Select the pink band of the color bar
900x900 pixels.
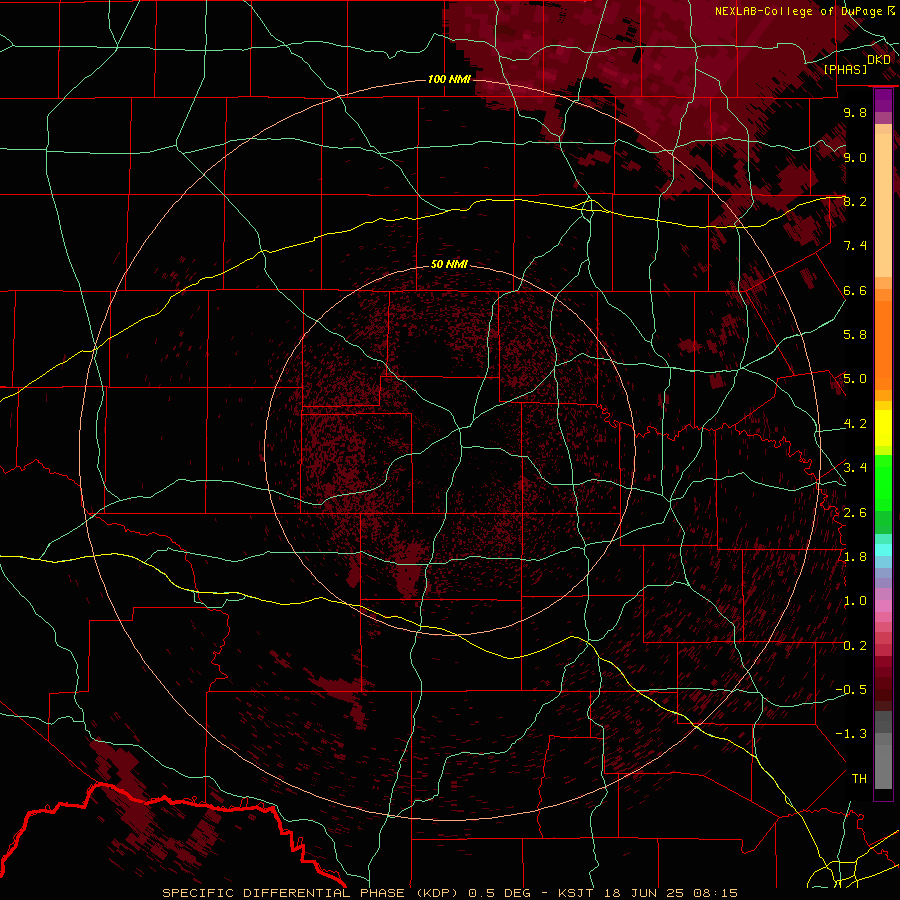click(883, 605)
